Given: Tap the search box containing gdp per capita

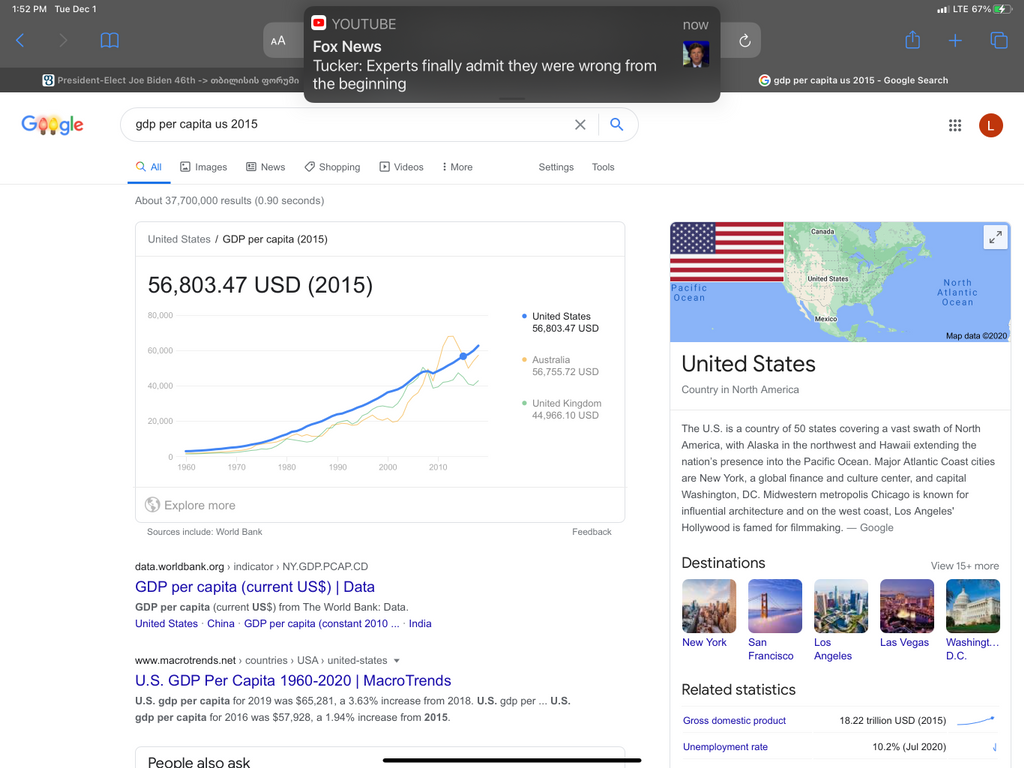Looking at the screenshot, I should 350,125.
